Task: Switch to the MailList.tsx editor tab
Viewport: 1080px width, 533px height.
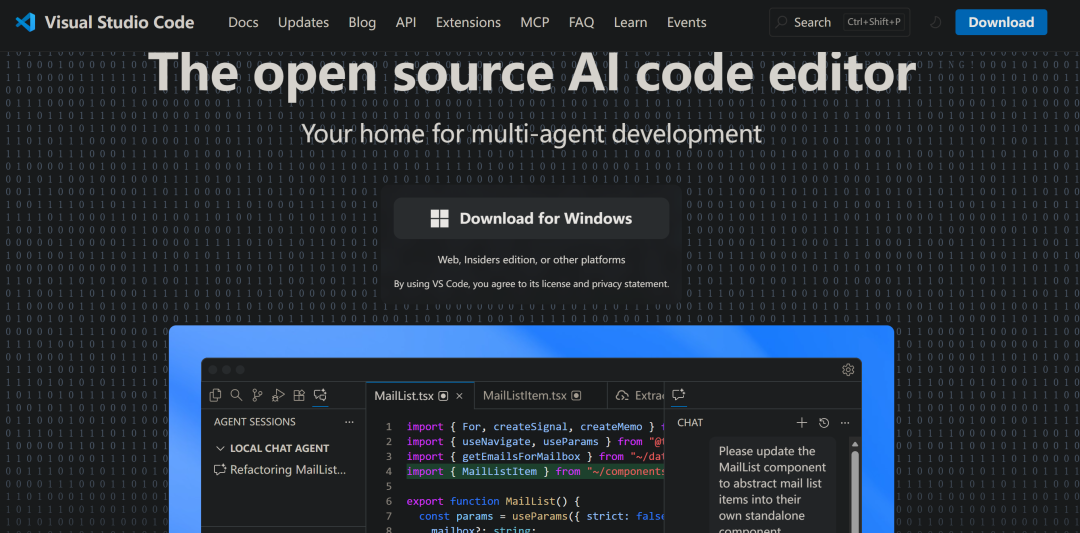Action: click(x=420, y=396)
